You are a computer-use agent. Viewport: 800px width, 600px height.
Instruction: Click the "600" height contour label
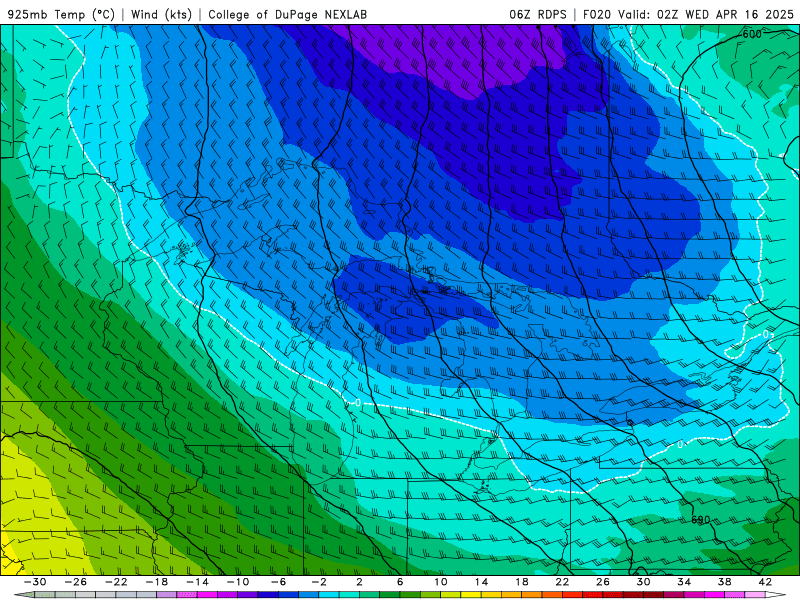click(x=752, y=34)
